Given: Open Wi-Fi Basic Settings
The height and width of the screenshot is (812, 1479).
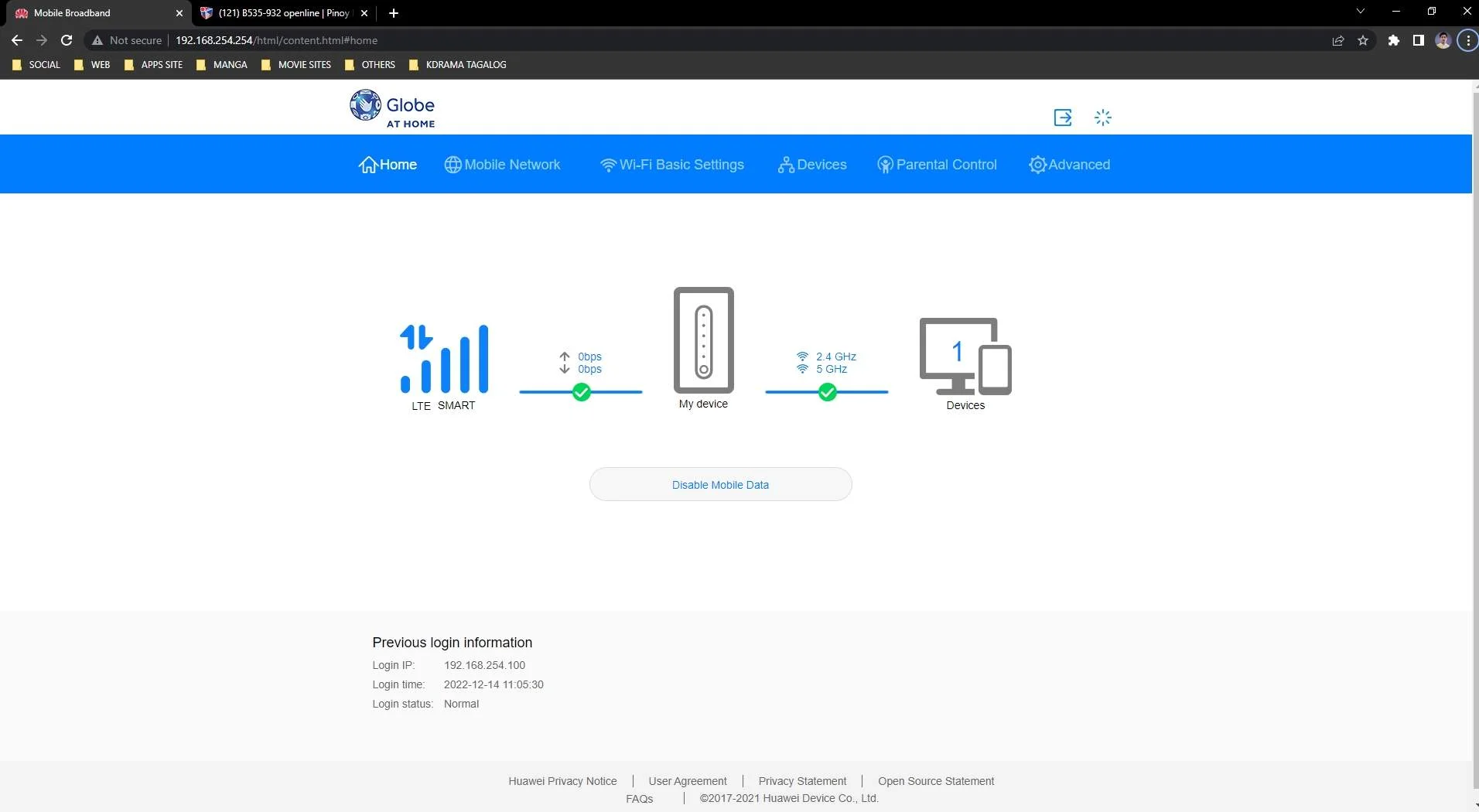Looking at the screenshot, I should point(672,165).
